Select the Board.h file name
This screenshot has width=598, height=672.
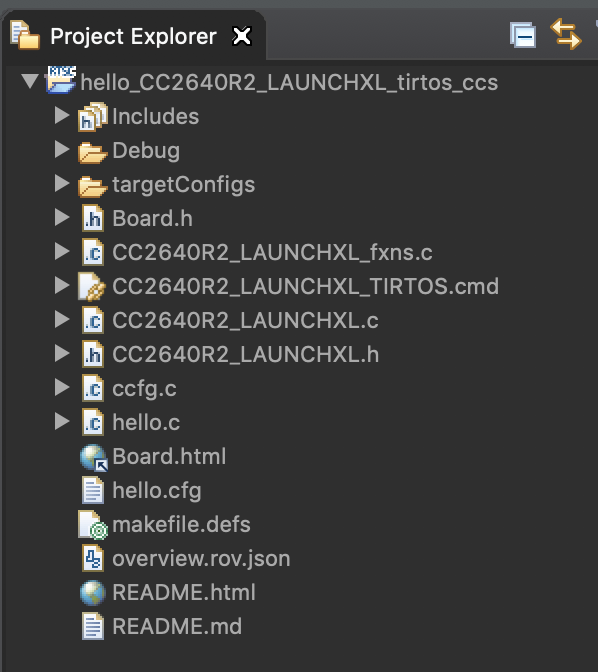coord(152,218)
